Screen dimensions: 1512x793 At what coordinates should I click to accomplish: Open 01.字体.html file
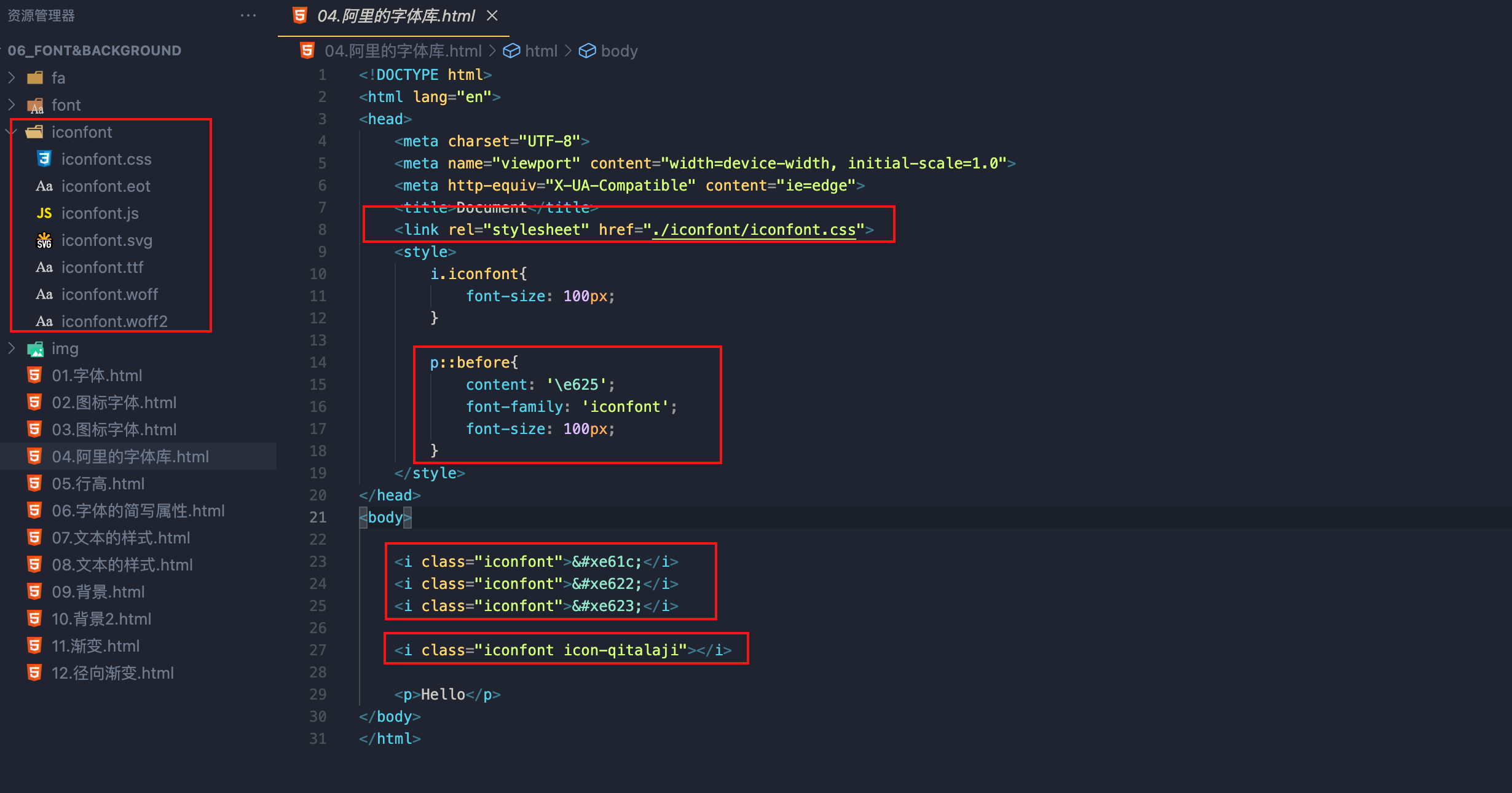click(97, 376)
